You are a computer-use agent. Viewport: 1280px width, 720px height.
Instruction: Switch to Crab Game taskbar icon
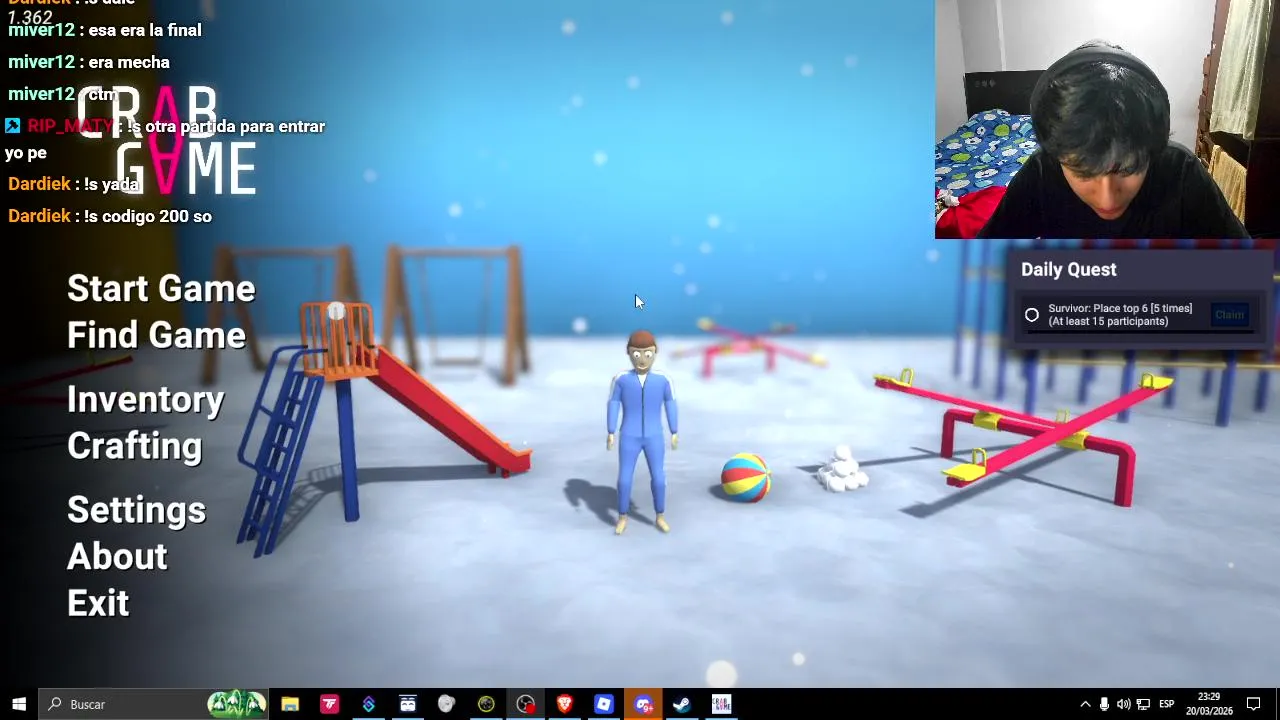tap(721, 704)
